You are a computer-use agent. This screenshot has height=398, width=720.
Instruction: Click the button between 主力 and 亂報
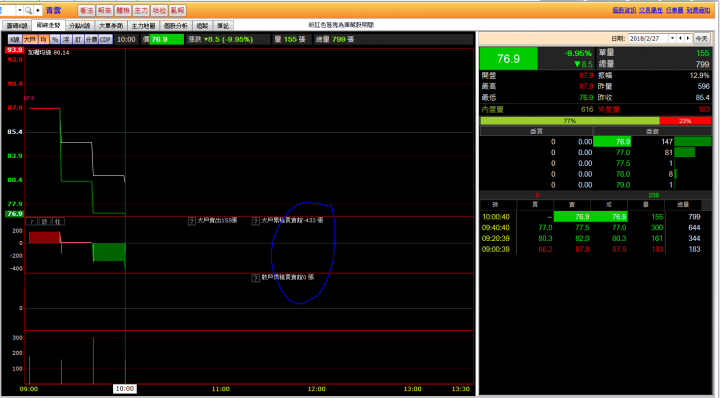coord(159,10)
